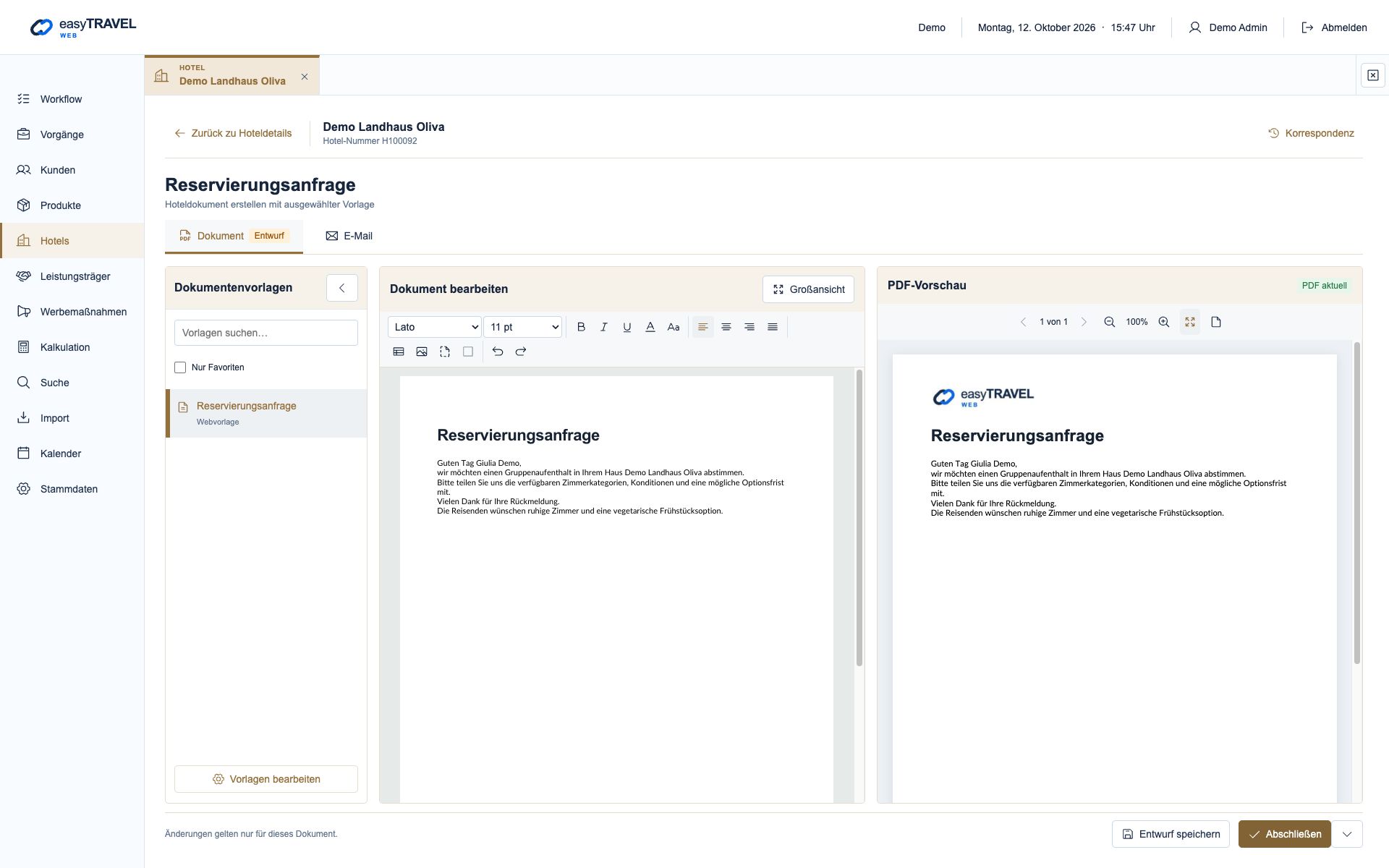Go to next PDF page
The width and height of the screenshot is (1389, 868).
[1084, 322]
